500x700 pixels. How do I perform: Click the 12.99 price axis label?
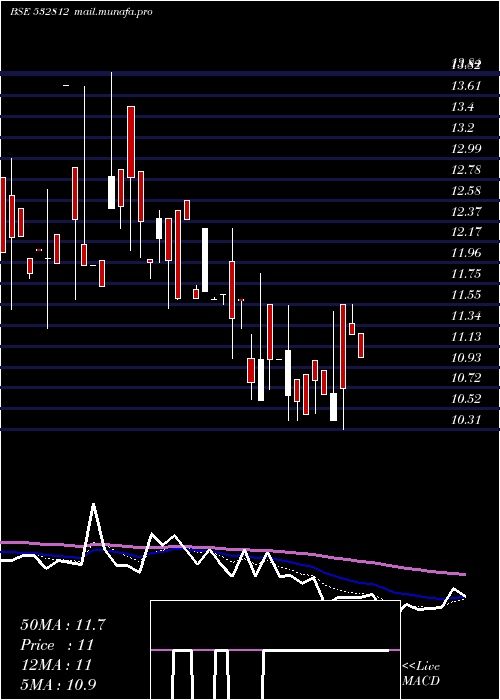[466, 149]
